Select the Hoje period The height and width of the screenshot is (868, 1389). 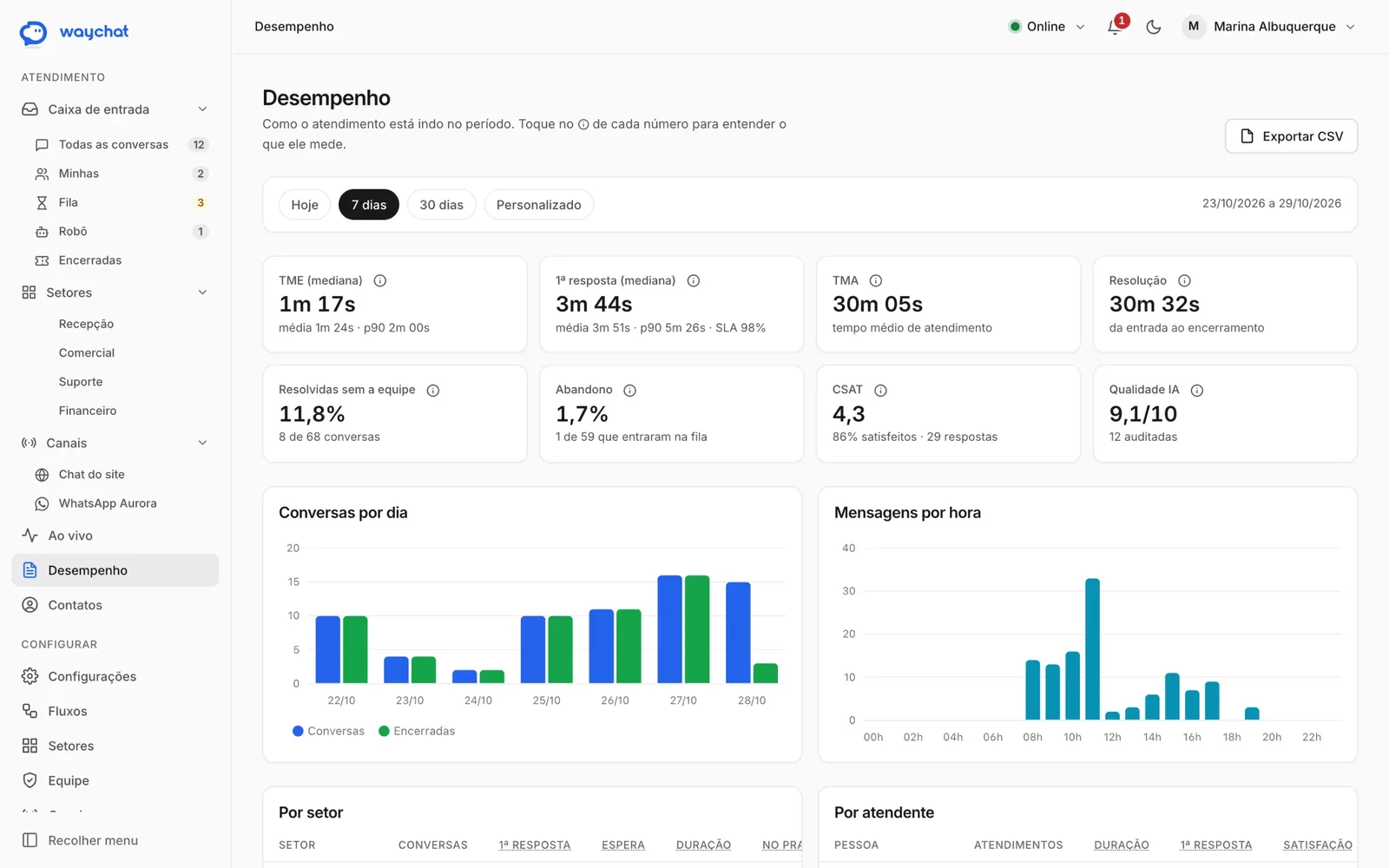pos(305,205)
